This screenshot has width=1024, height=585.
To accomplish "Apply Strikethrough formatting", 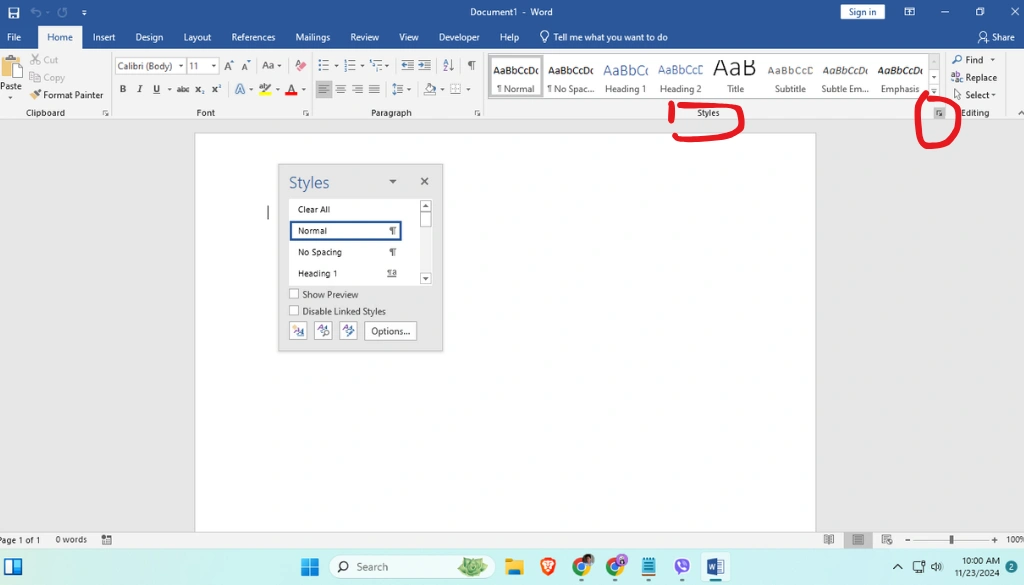I will pyautogui.click(x=183, y=89).
